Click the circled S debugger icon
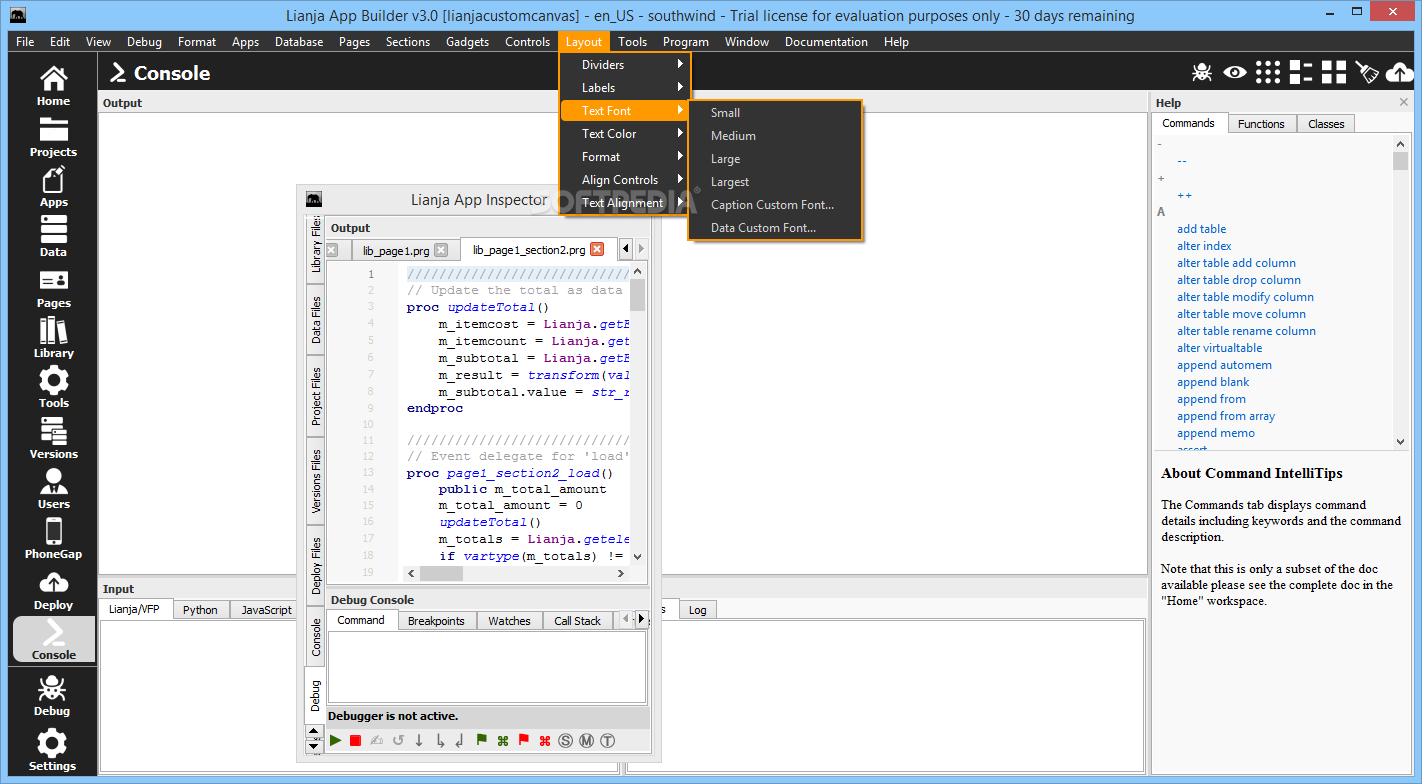The width and height of the screenshot is (1422, 784). click(x=565, y=741)
